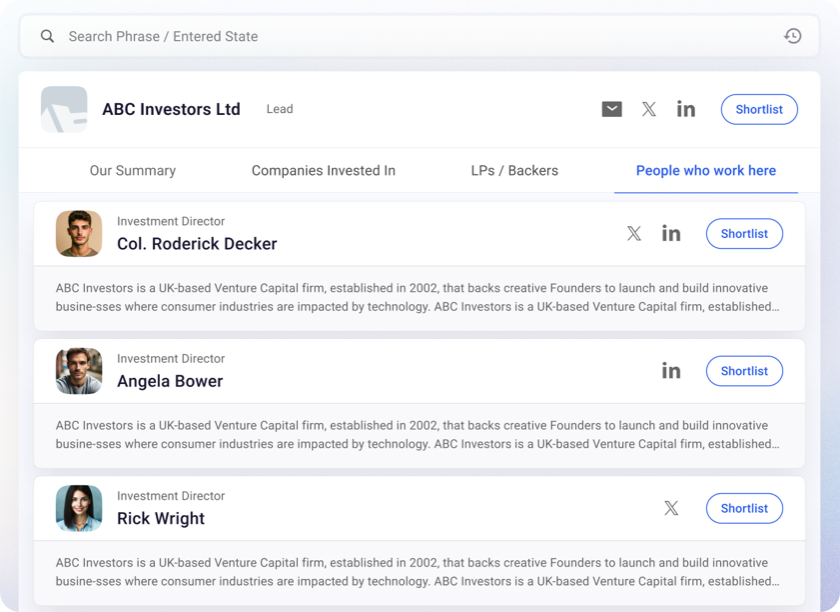This screenshot has width=840, height=612.
Task: Click Angela Bower's profile photo
Action: point(79,371)
